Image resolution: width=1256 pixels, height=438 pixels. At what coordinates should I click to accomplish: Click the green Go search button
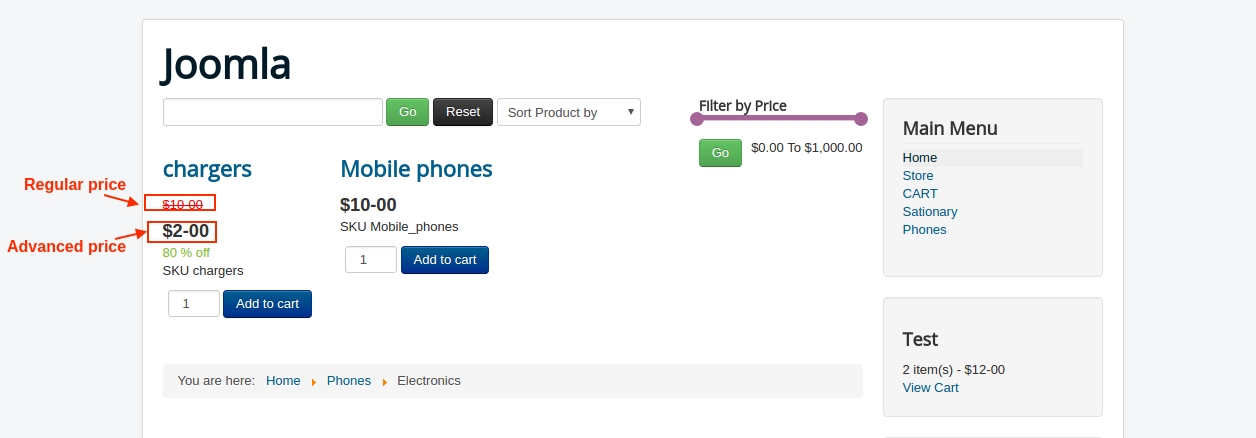(408, 112)
